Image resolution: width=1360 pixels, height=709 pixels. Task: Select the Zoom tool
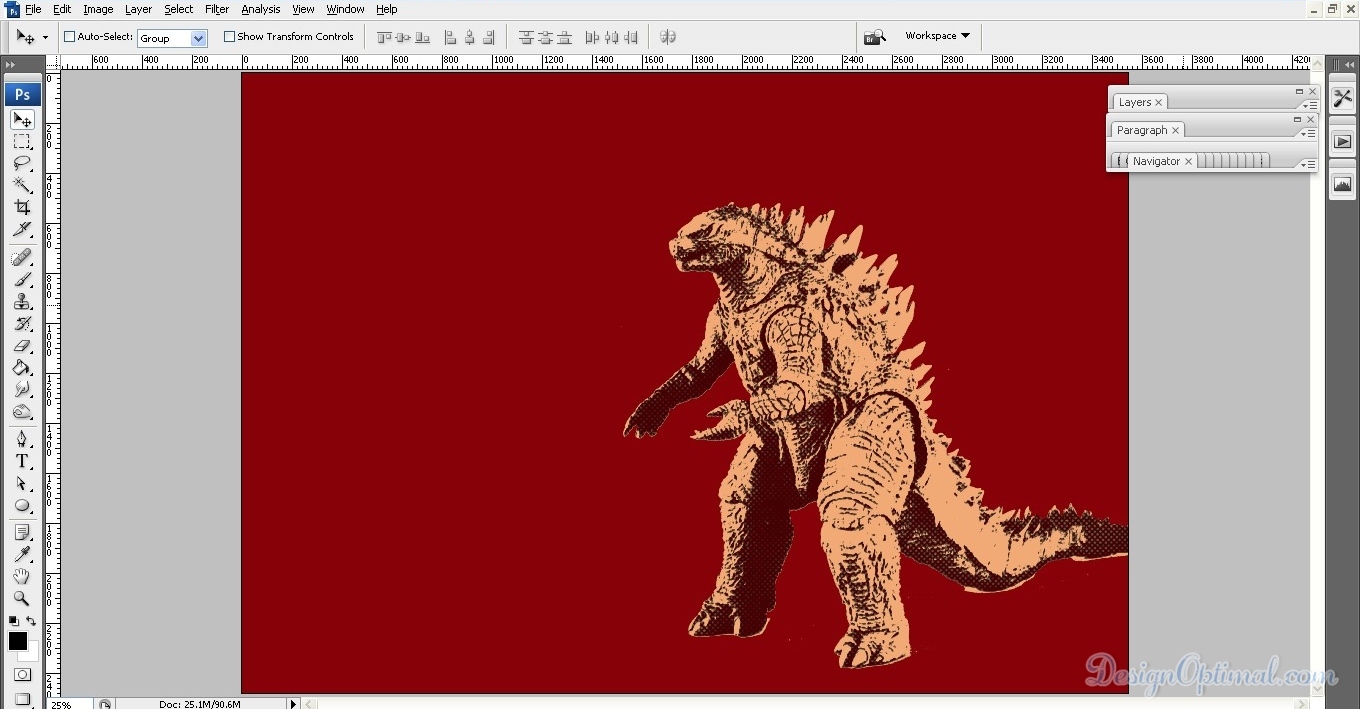tap(22, 599)
